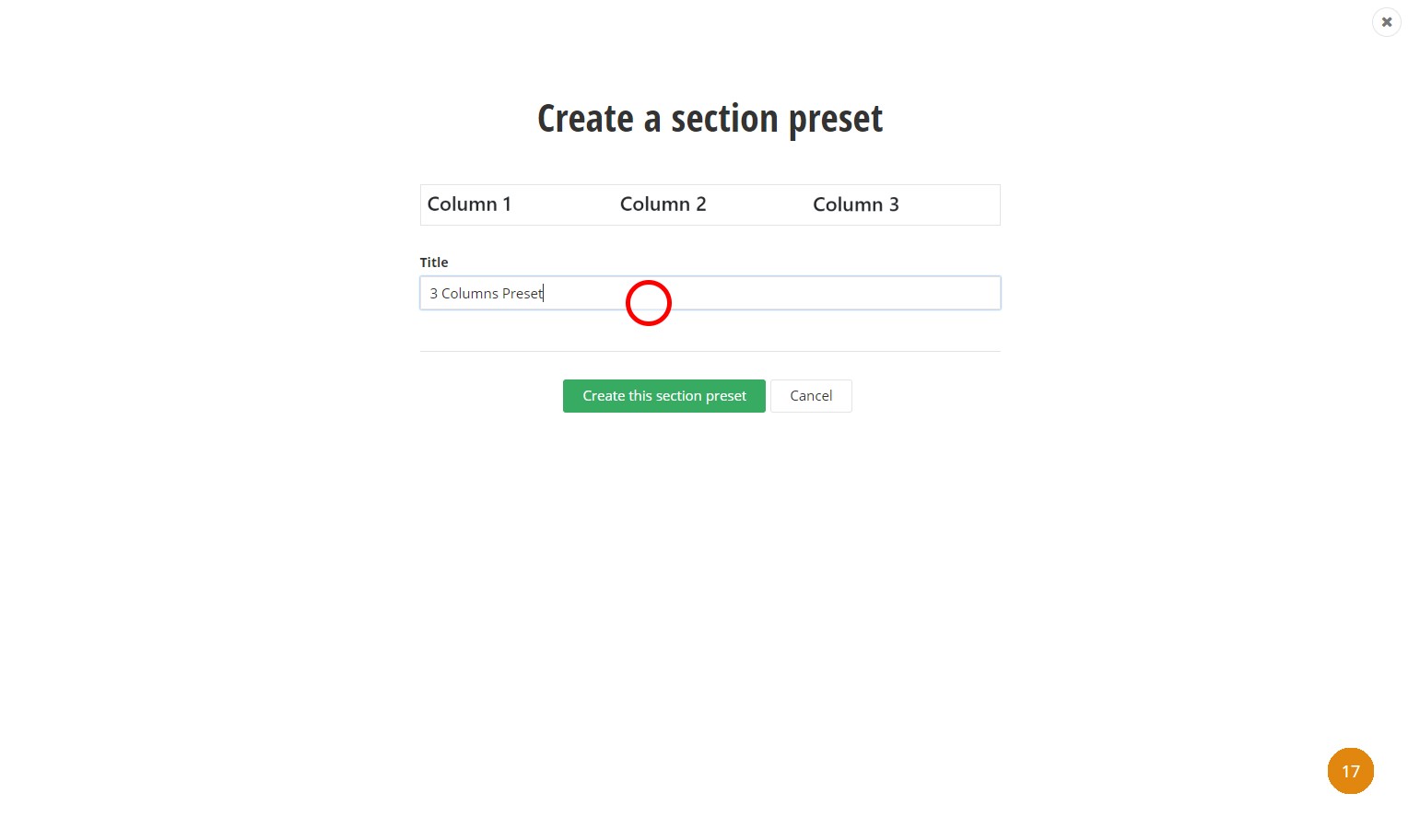The height and width of the screenshot is (840, 1420).
Task: Dismiss the preset dialog via Cancel
Action: [811, 396]
